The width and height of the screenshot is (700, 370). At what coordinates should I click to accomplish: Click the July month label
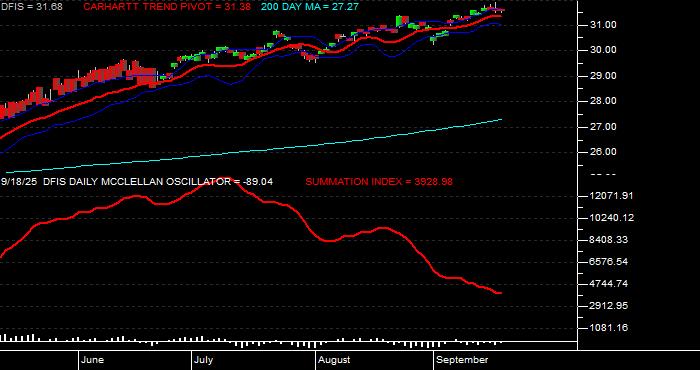tap(204, 360)
